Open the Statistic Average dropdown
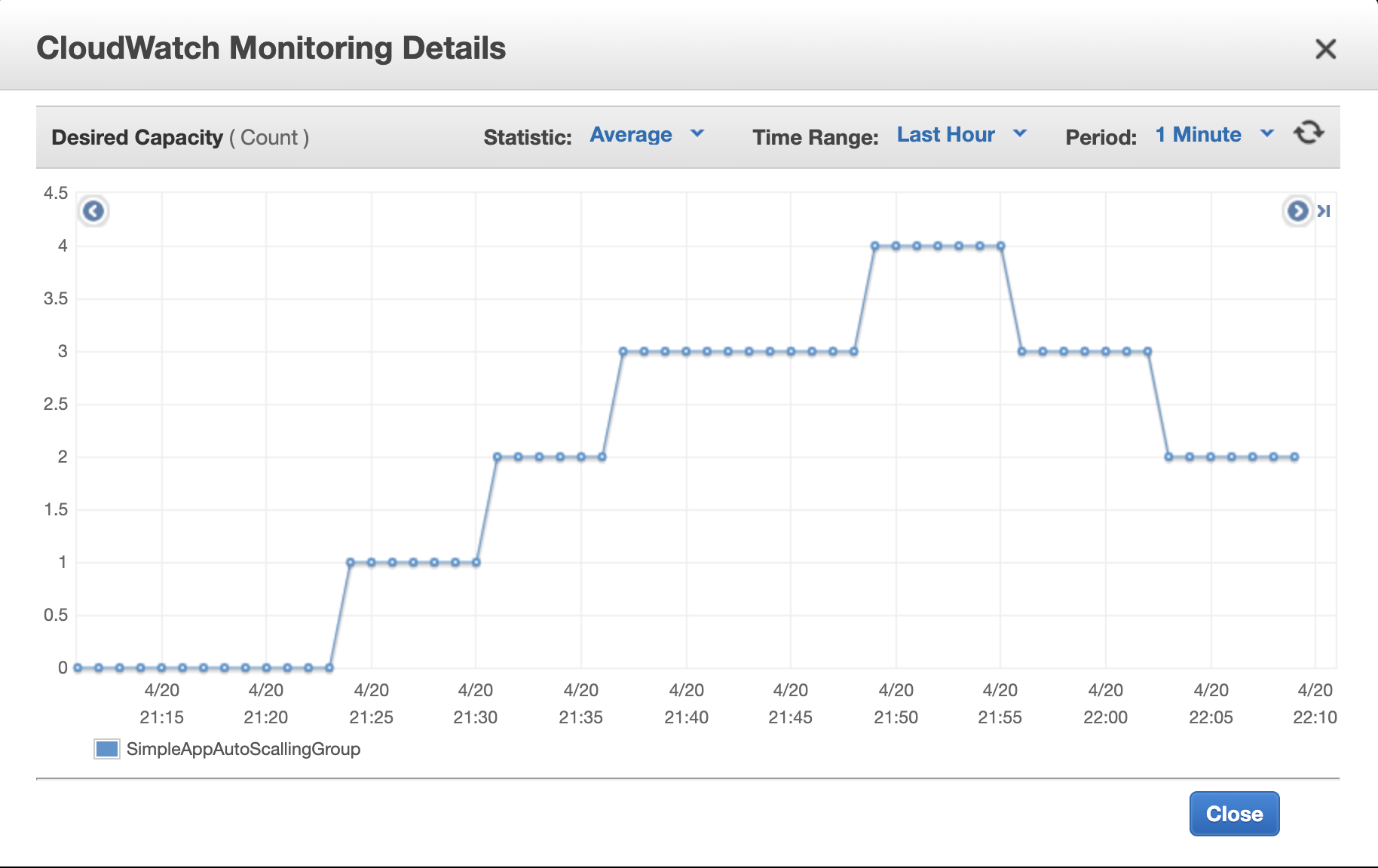Screen dimensions: 1378x868 point(647,135)
